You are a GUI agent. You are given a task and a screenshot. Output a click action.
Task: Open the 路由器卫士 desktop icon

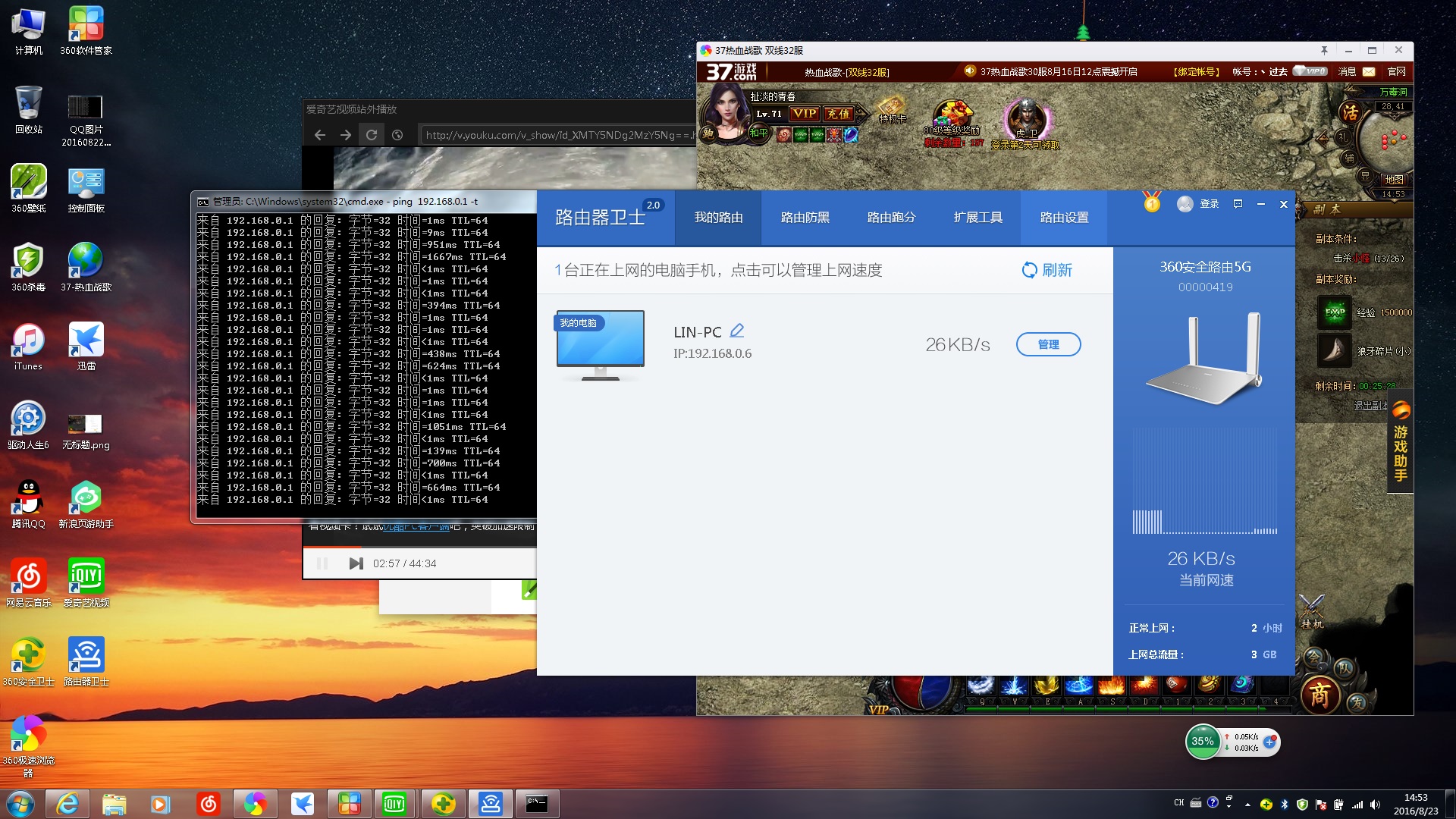[86, 662]
